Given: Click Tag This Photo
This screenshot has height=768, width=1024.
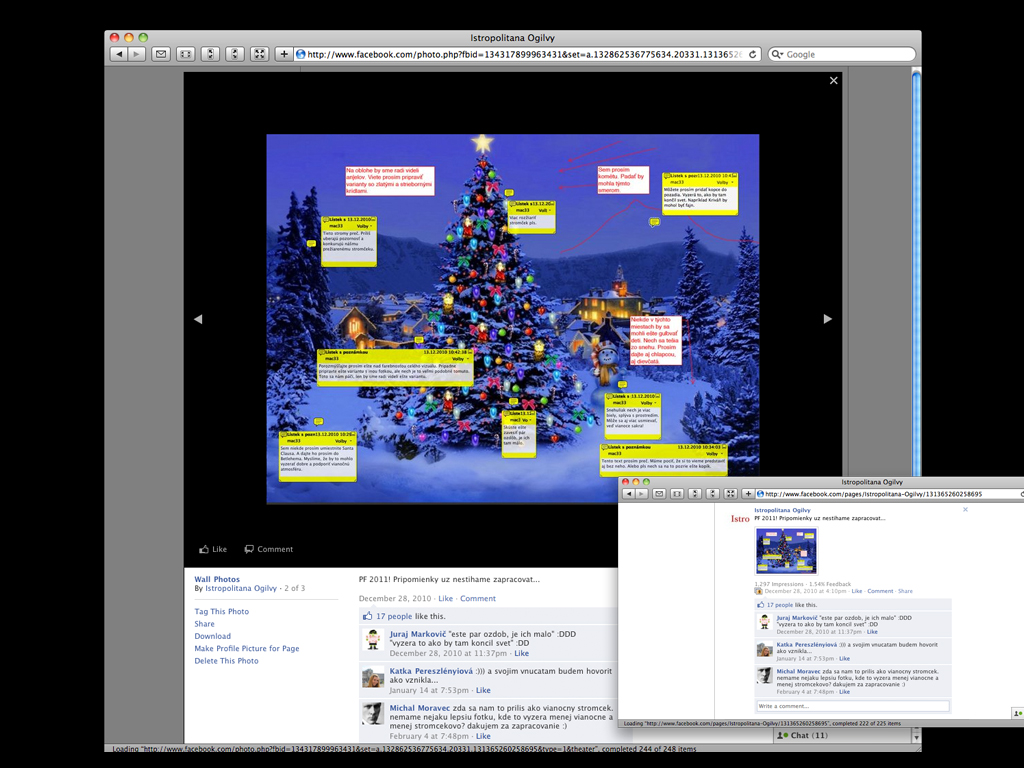Looking at the screenshot, I should click(221, 611).
